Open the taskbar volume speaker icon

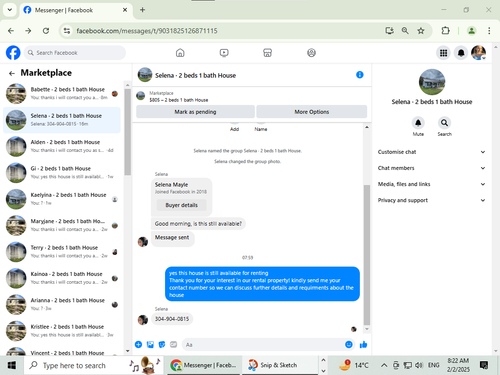click(x=419, y=365)
